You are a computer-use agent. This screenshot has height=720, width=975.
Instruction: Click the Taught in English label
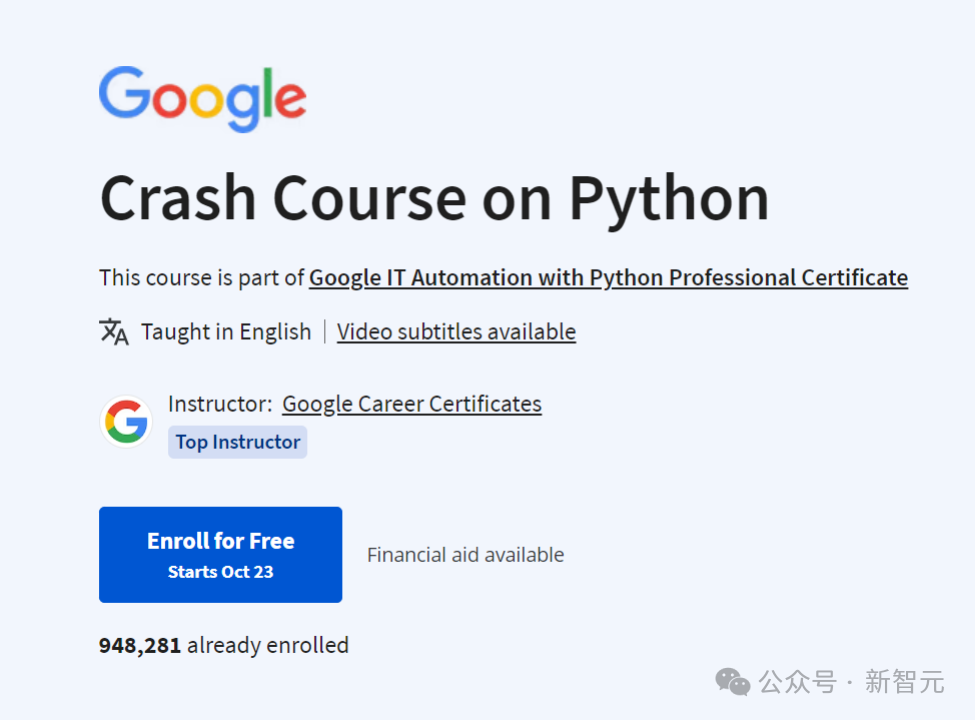click(x=226, y=332)
